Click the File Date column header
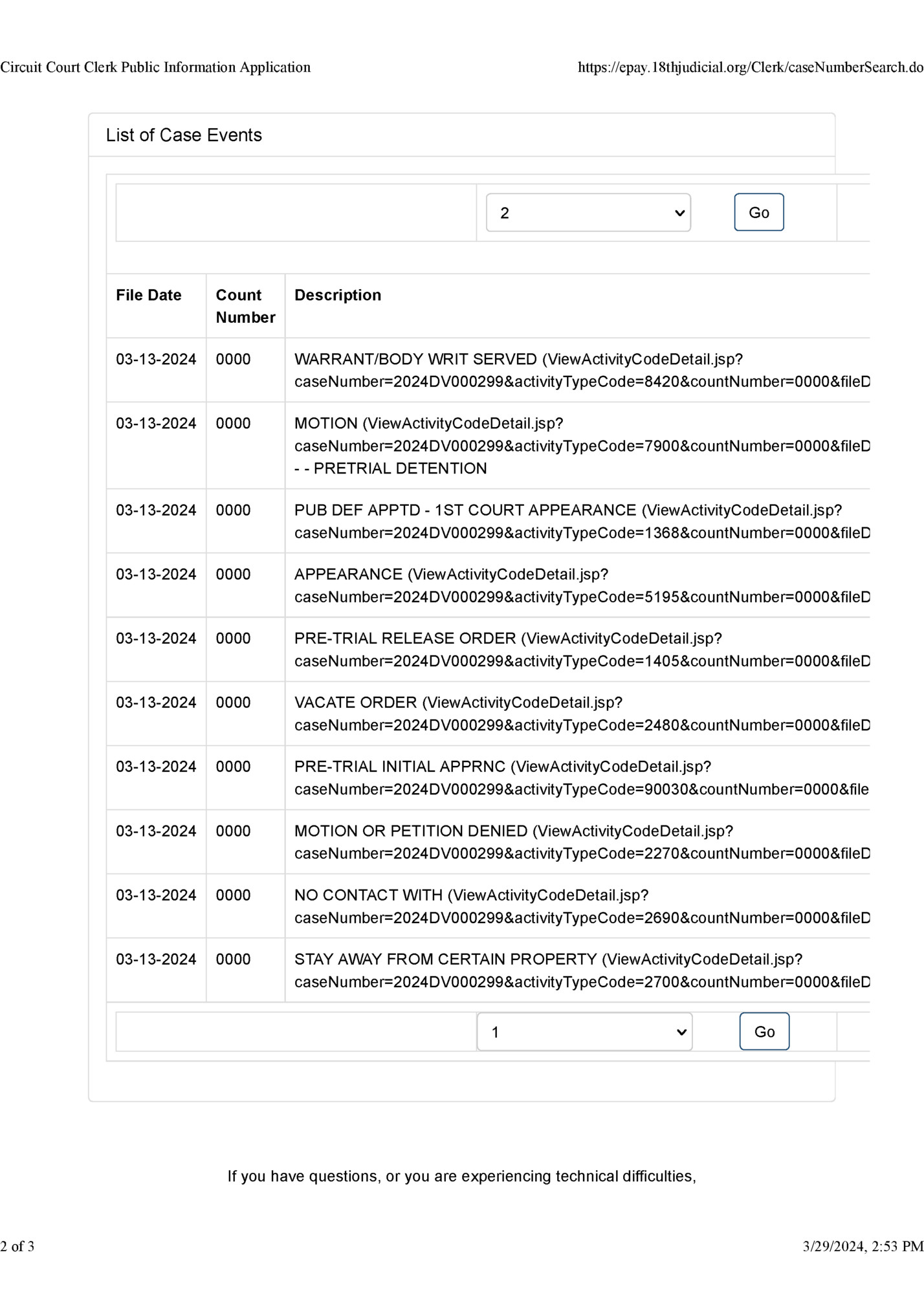Image resolution: width=924 pixels, height=1312 pixels. coord(149,296)
